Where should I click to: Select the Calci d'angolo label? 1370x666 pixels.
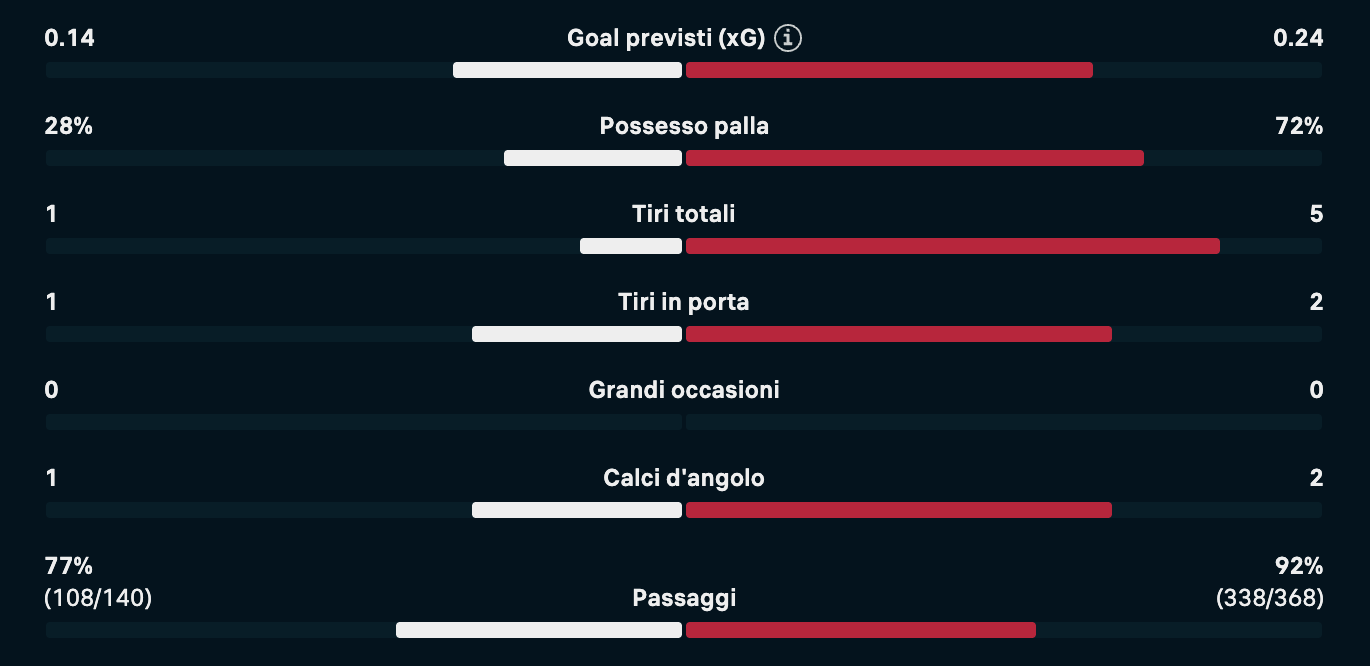pos(684,478)
